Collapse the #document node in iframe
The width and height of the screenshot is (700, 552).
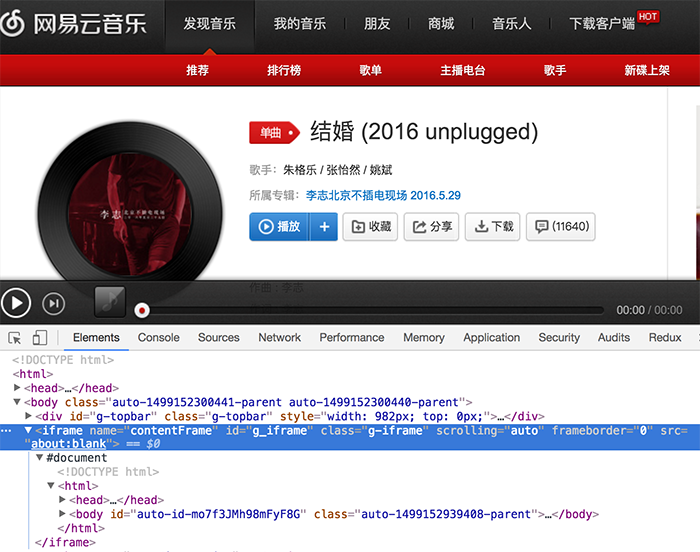(39, 457)
